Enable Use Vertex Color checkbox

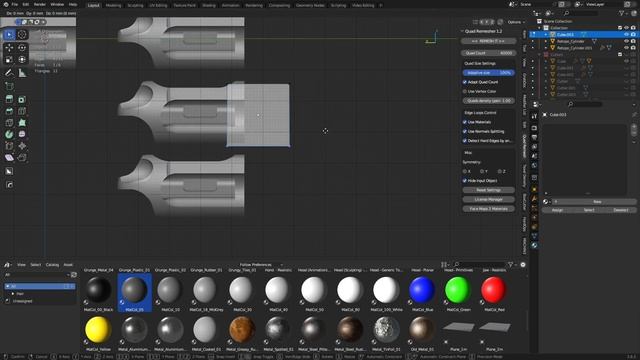[464, 91]
